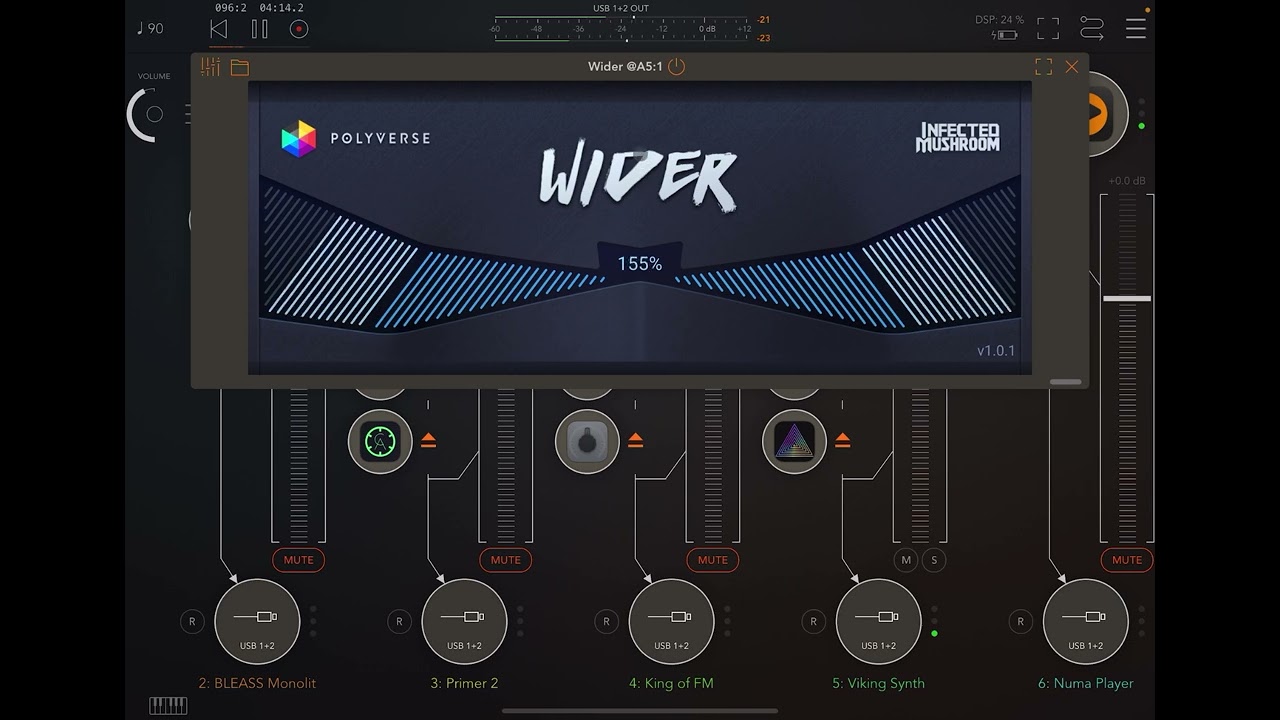Screen dimensions: 1280x720
Task: Toggle the fullscreen frame icon in top bar
Action: pyautogui.click(x=1047, y=28)
